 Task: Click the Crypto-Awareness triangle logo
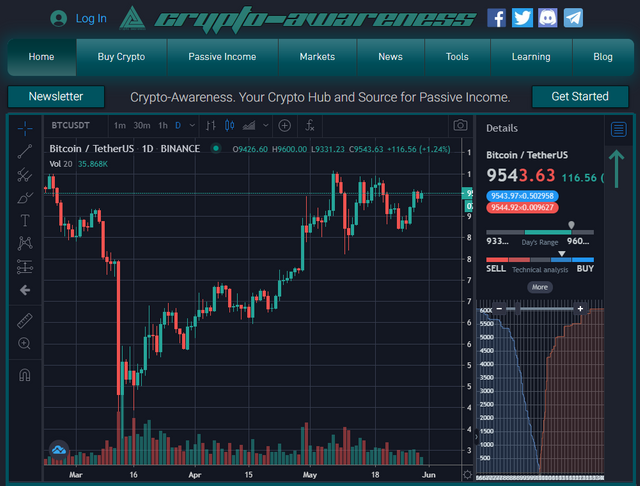pyautogui.click(x=132, y=18)
